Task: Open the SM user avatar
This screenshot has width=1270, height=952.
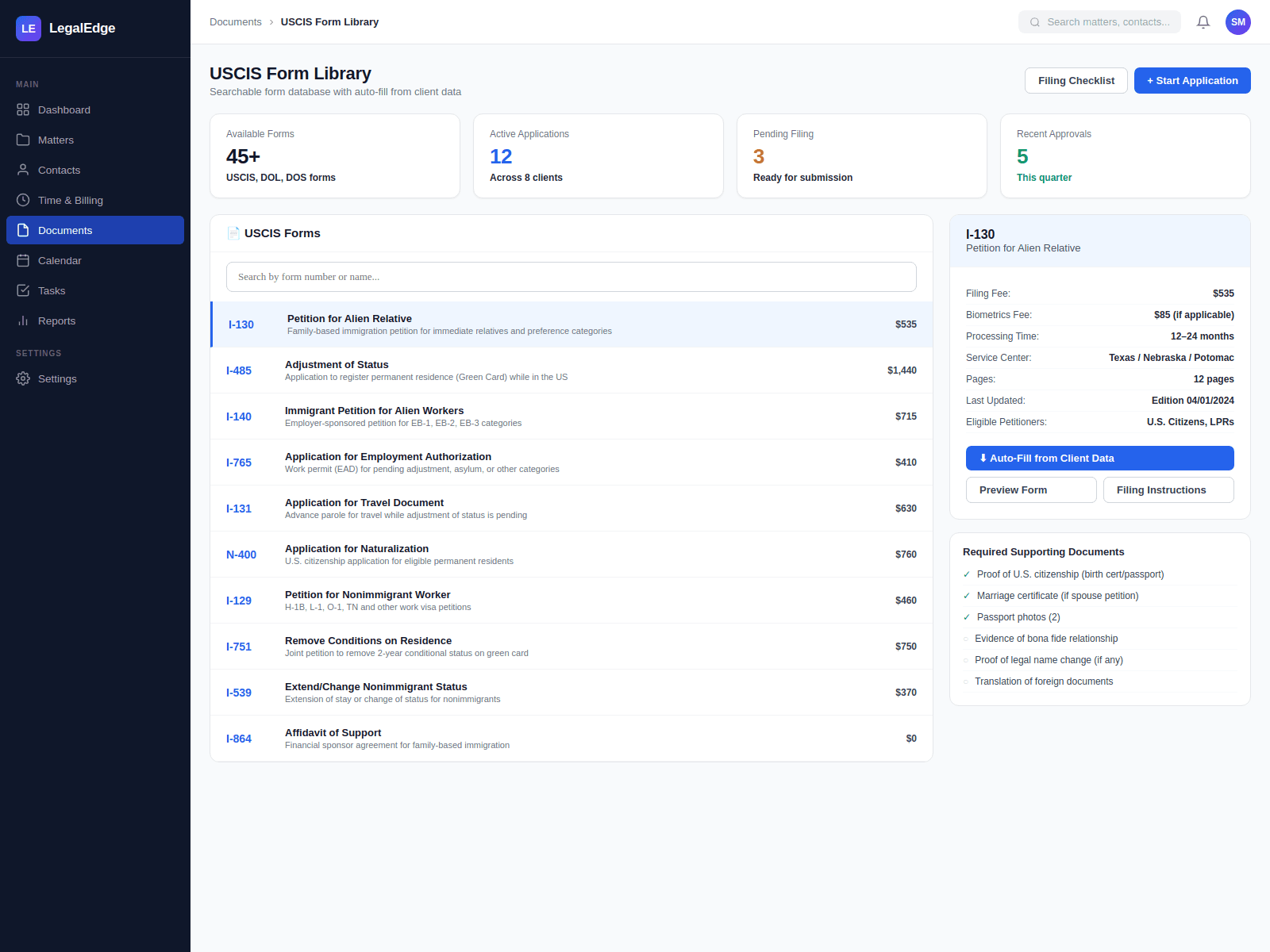Action: (x=1238, y=22)
